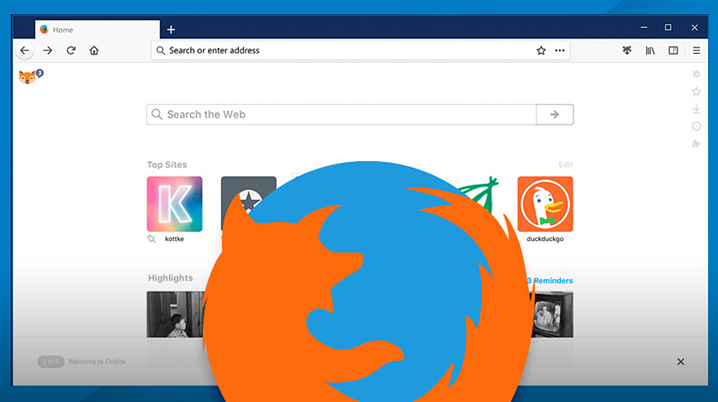Open add-ons puzzle icon in side column
Screen dimensions: 718x402
[x=696, y=144]
